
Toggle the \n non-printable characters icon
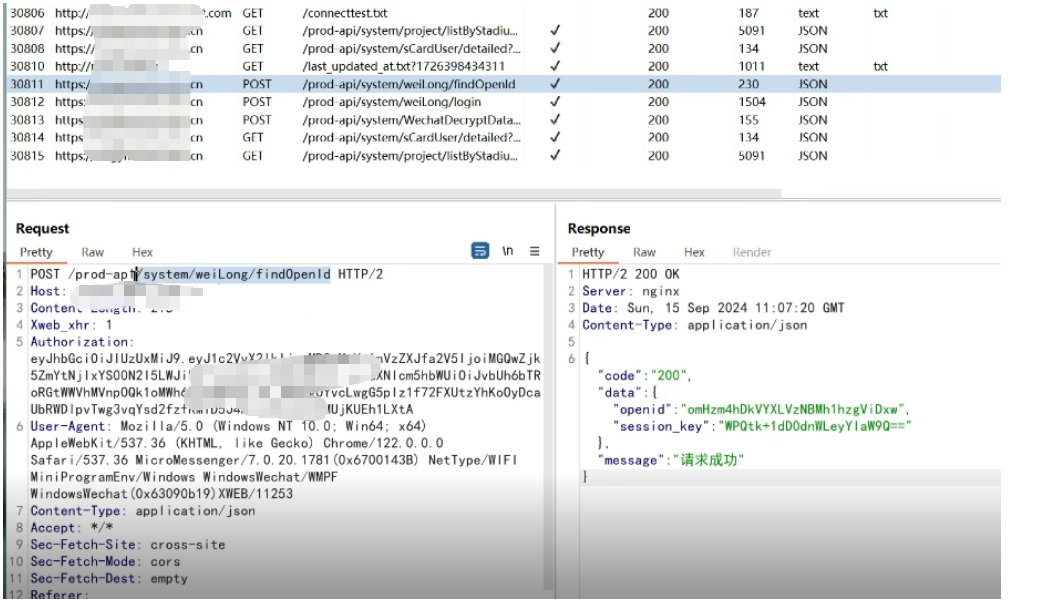508,251
